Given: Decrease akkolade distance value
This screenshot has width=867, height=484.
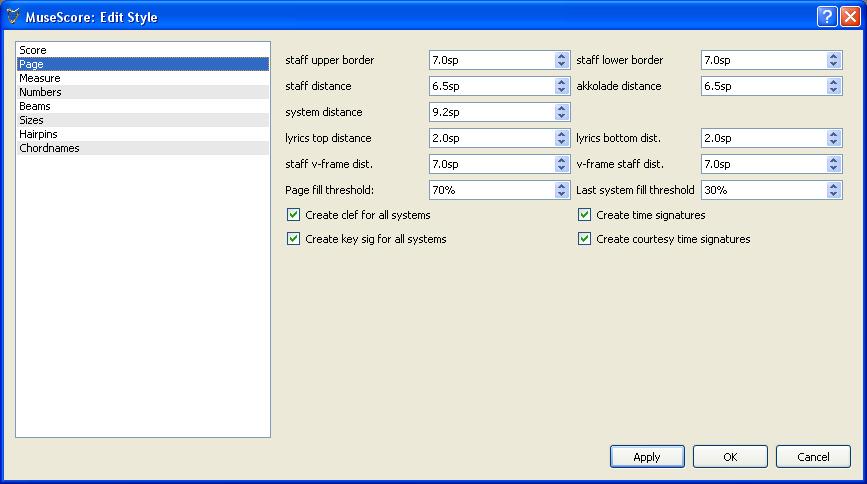Looking at the screenshot, I should [x=834, y=90].
